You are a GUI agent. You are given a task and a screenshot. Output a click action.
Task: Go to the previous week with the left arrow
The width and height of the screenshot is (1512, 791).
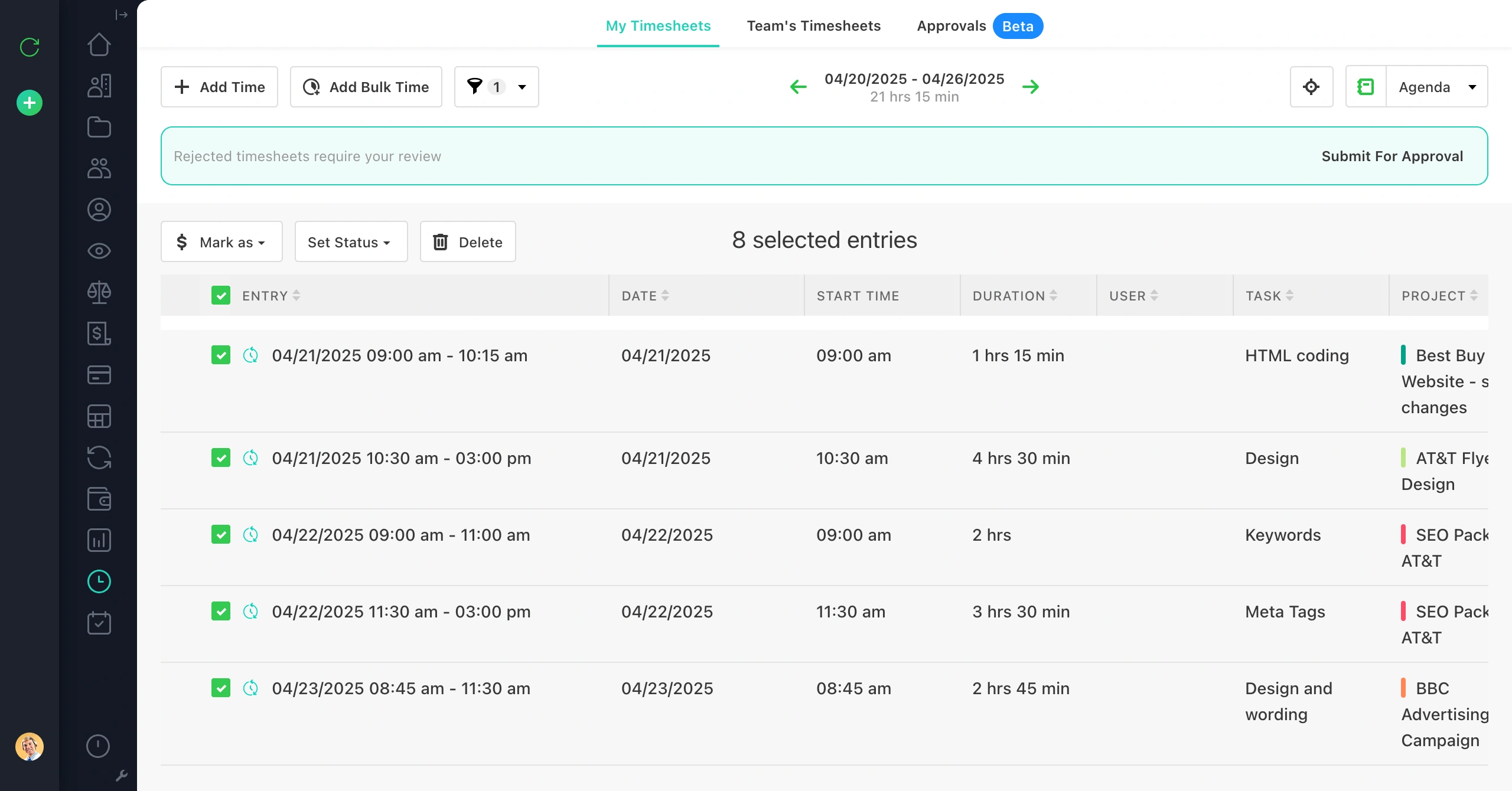click(x=798, y=87)
